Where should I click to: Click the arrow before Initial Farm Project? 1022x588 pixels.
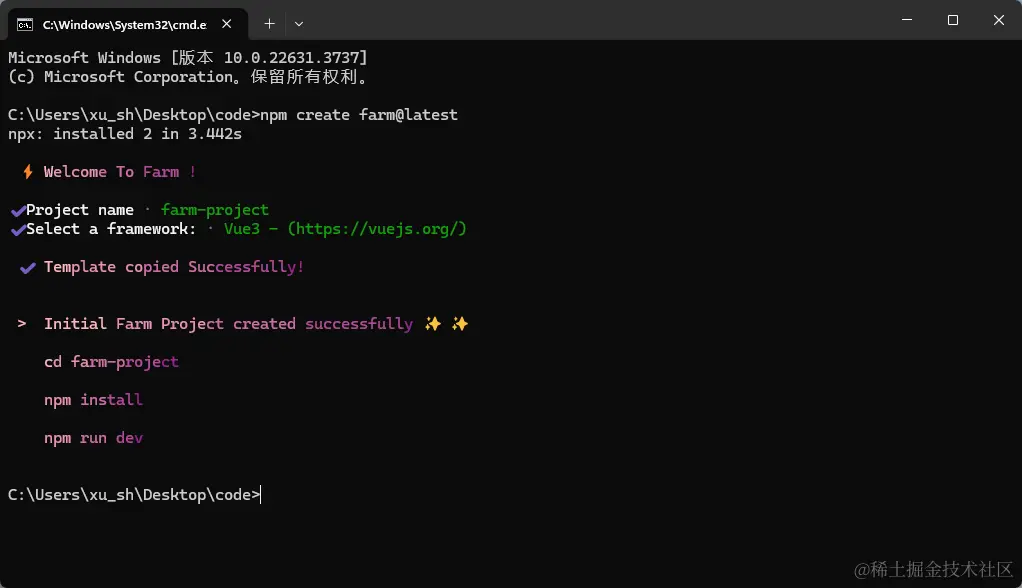(x=22, y=323)
